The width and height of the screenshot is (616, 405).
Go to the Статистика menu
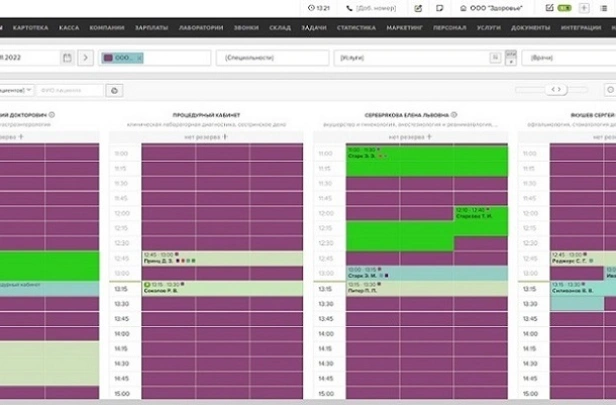coord(356,28)
